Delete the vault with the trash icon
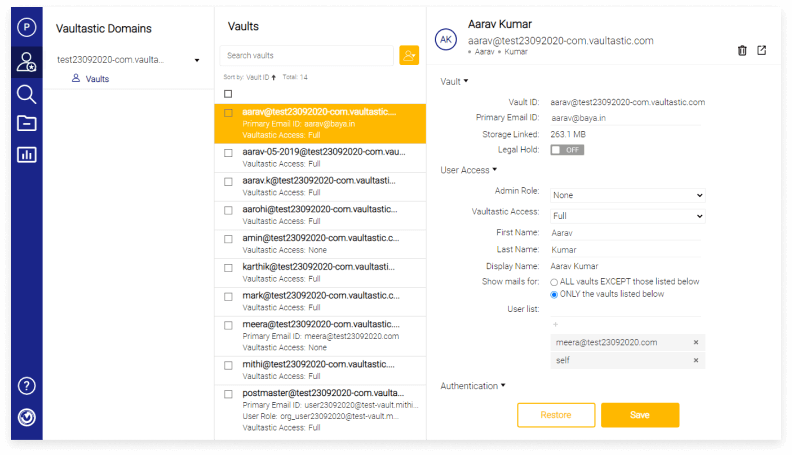Screen dimensions: 792x455 742,50
